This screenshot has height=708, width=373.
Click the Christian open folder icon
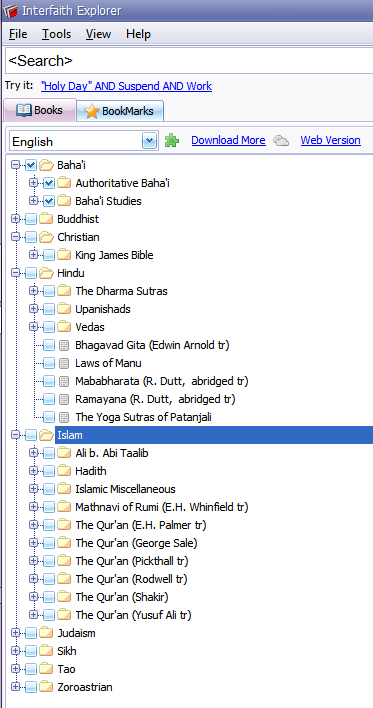[46, 237]
